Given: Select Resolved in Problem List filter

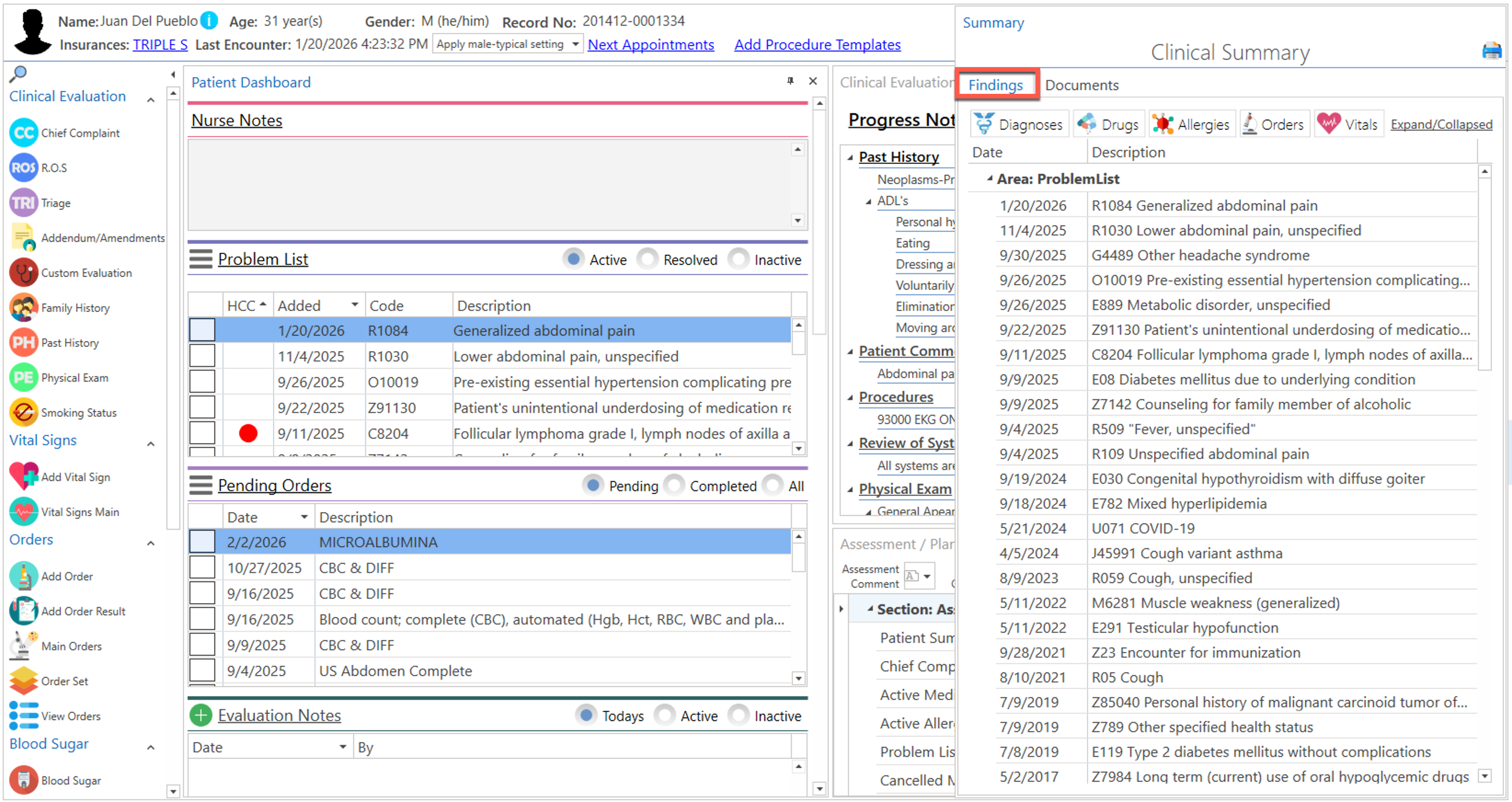Looking at the screenshot, I should pyautogui.click(x=648, y=259).
